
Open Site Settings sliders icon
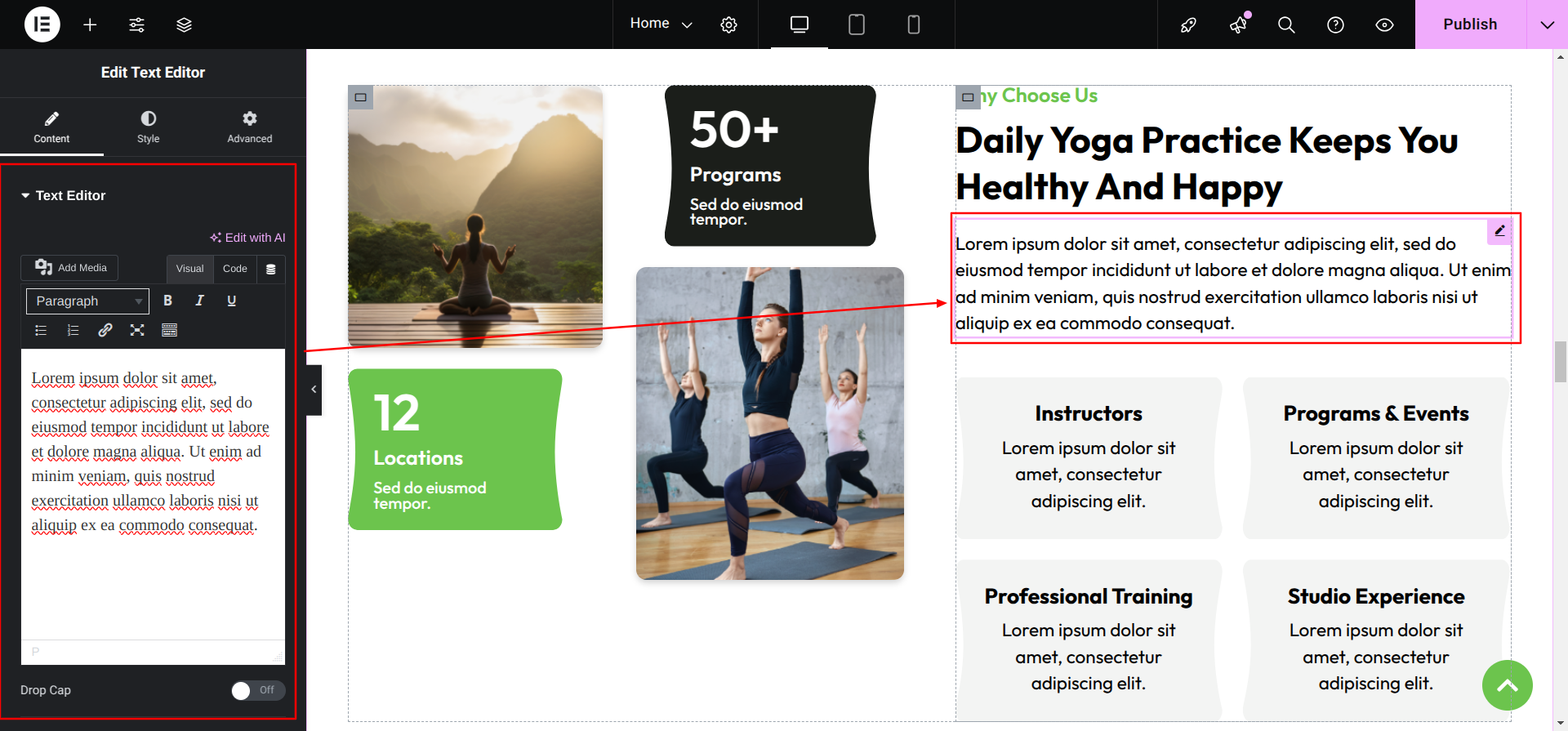pyautogui.click(x=137, y=25)
